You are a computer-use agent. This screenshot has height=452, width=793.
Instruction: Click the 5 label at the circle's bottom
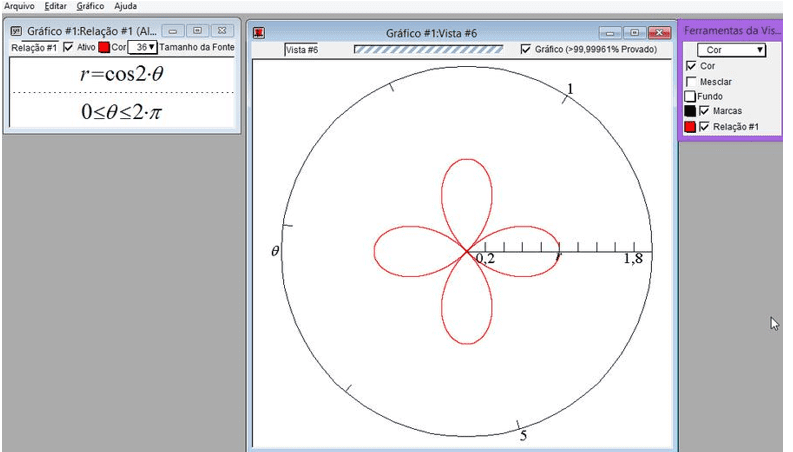coord(523,435)
